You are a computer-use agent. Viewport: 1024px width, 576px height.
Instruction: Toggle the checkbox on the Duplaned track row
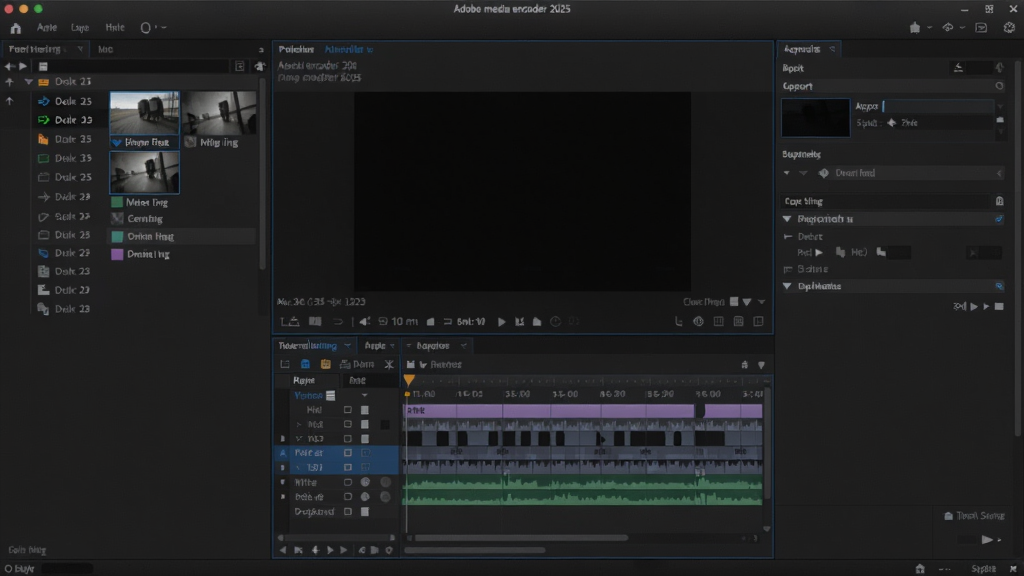pos(347,511)
